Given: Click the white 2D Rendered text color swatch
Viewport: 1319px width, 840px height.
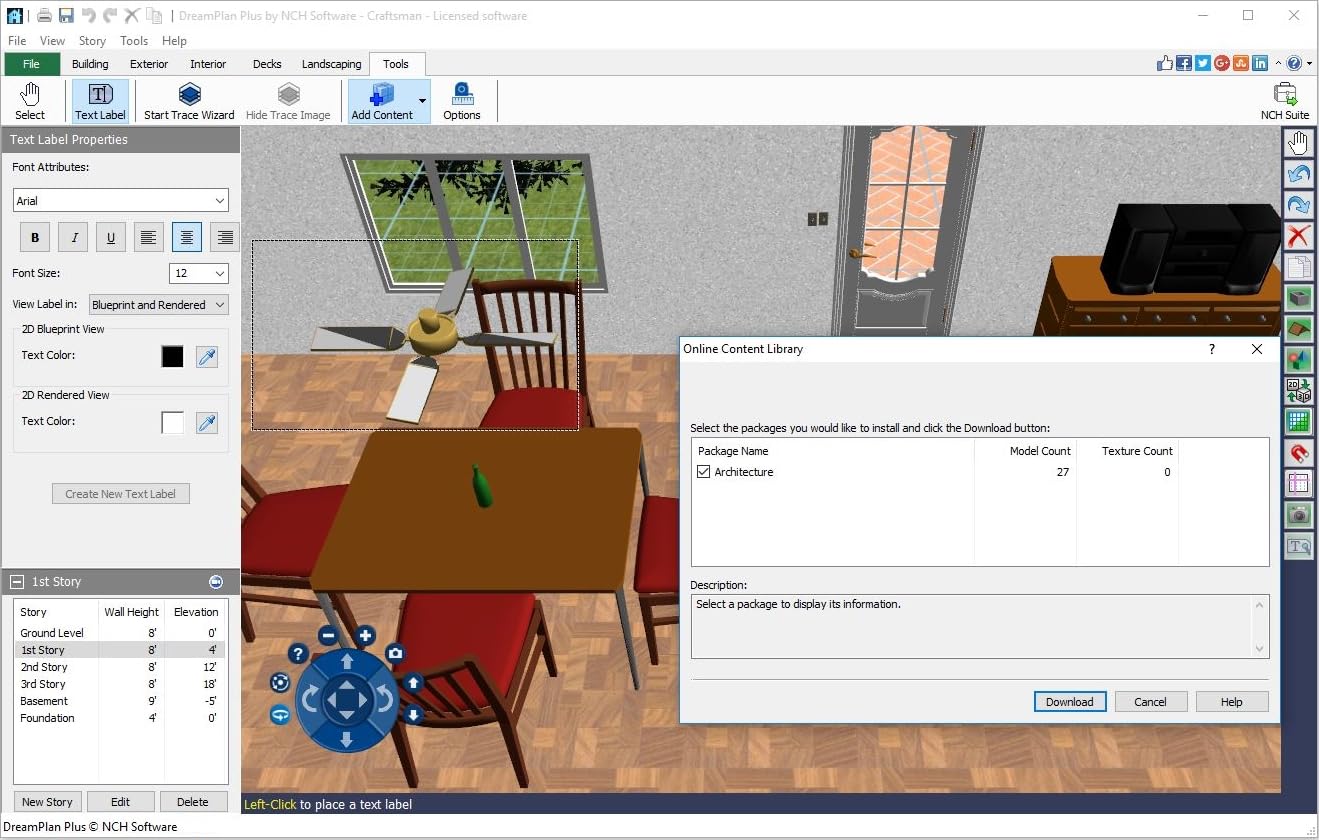Looking at the screenshot, I should click(x=173, y=422).
